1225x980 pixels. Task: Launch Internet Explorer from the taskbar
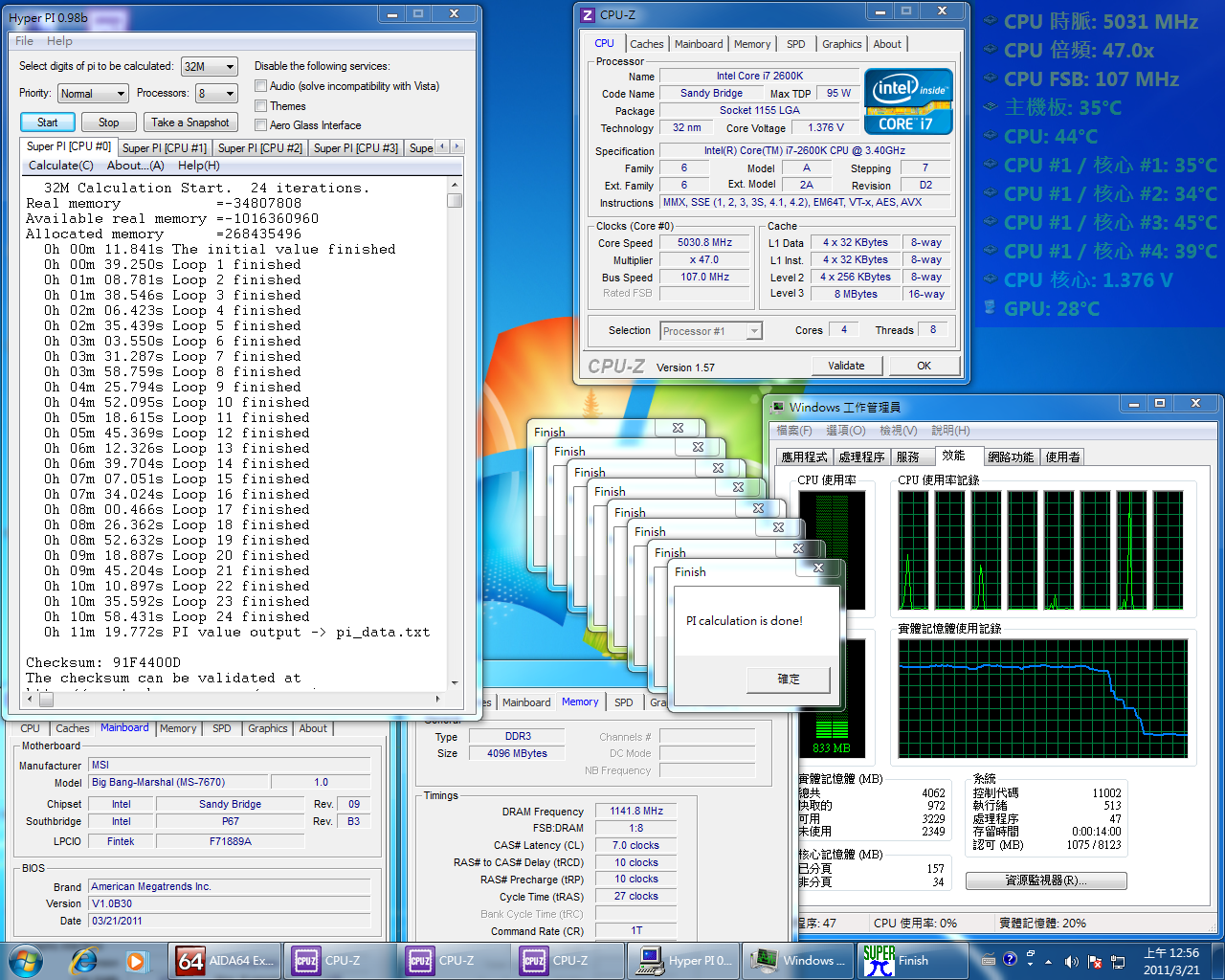tap(84, 960)
